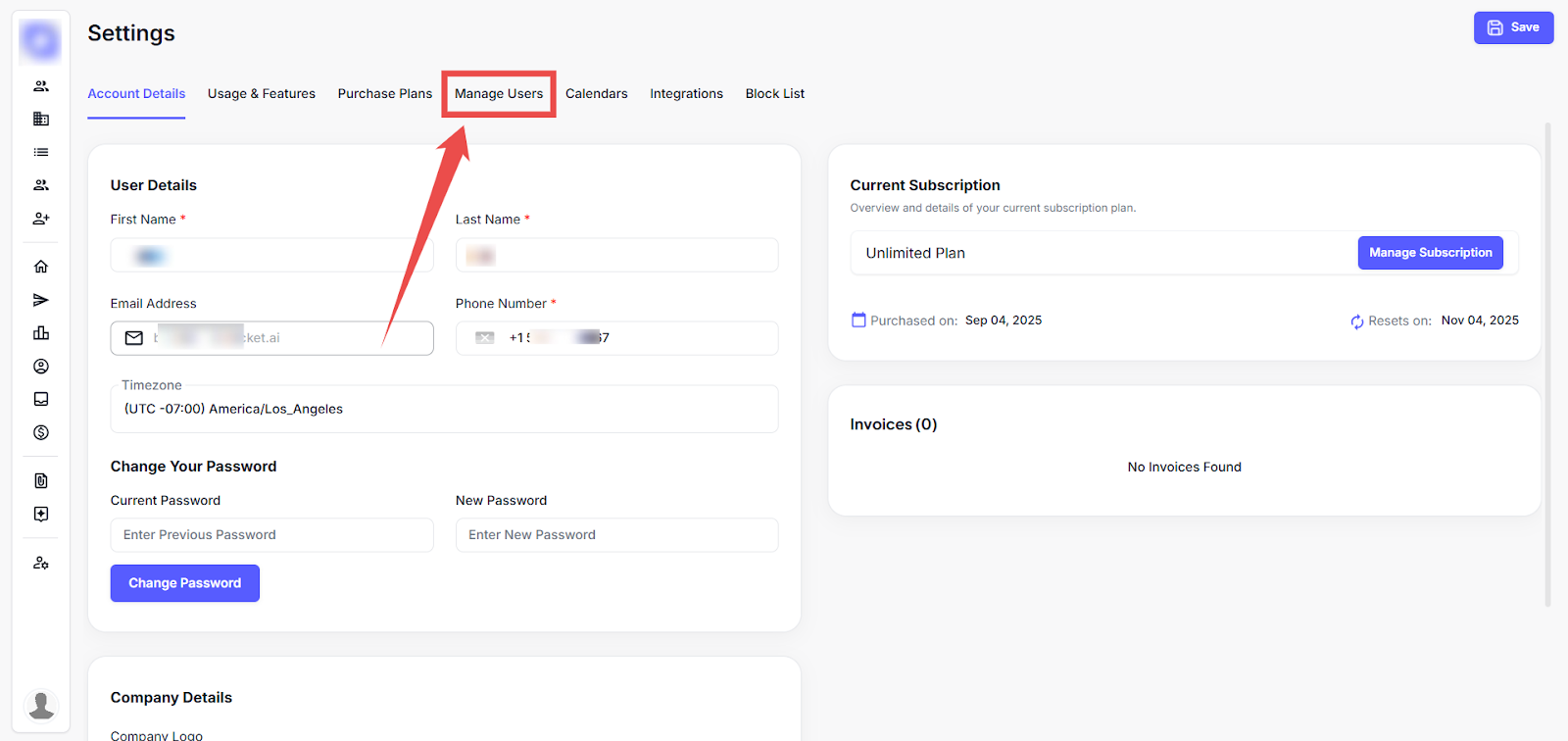Click the dollar sign icon in sidebar
1568x741 pixels.
point(41,432)
